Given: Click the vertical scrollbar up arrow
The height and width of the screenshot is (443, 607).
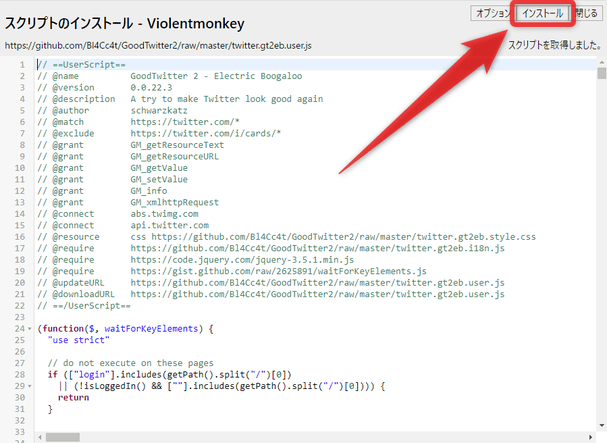Looking at the screenshot, I should pyautogui.click(x=602, y=62).
